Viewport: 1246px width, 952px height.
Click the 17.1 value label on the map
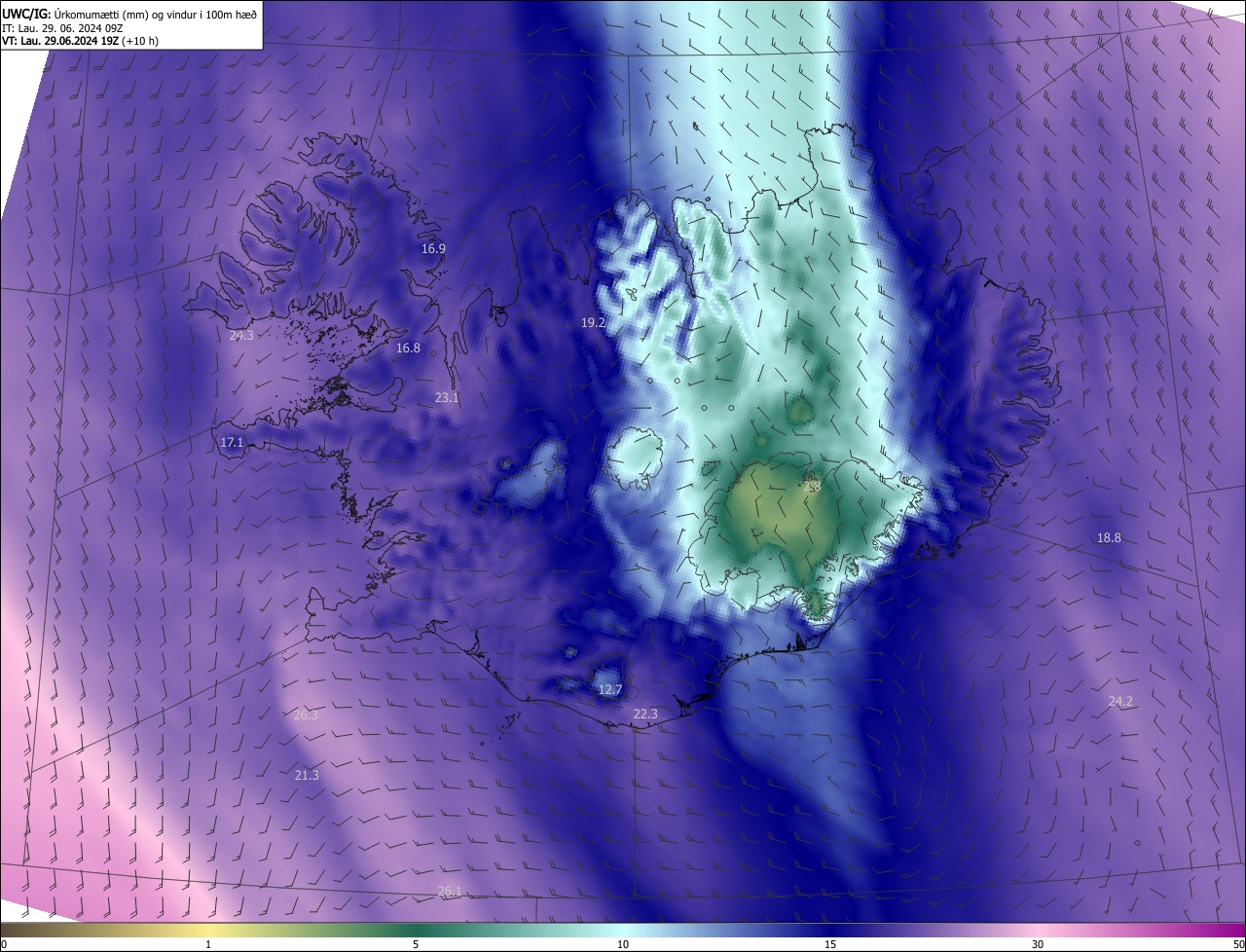(232, 443)
